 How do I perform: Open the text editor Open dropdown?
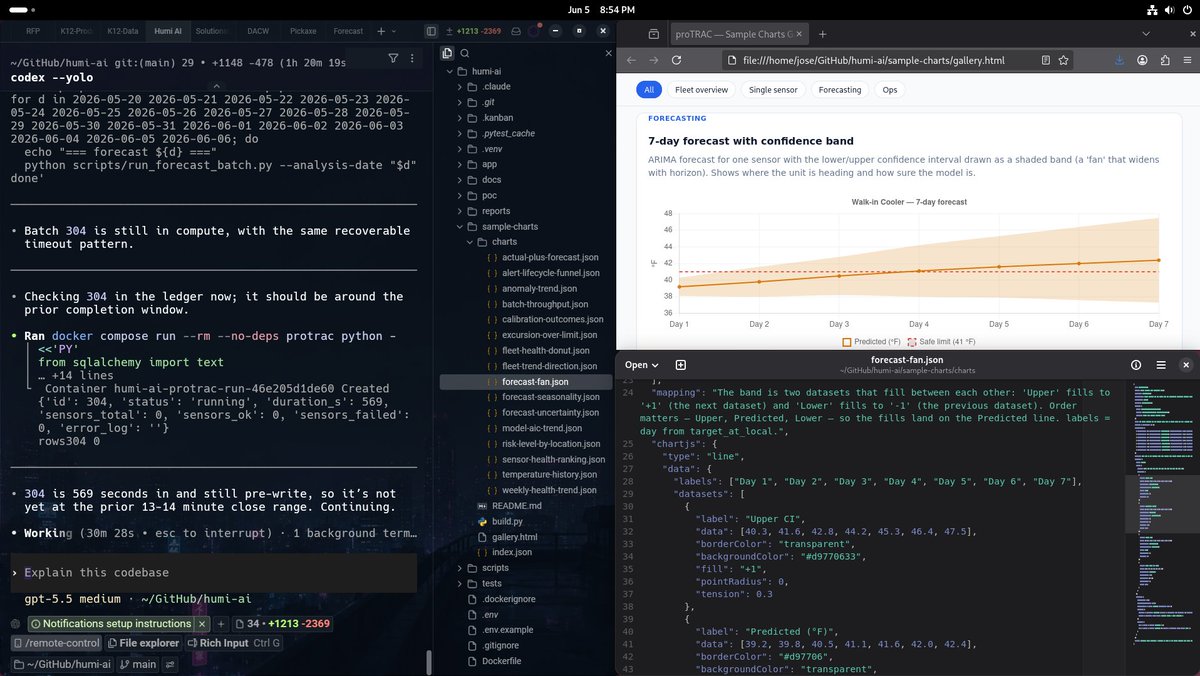point(641,365)
